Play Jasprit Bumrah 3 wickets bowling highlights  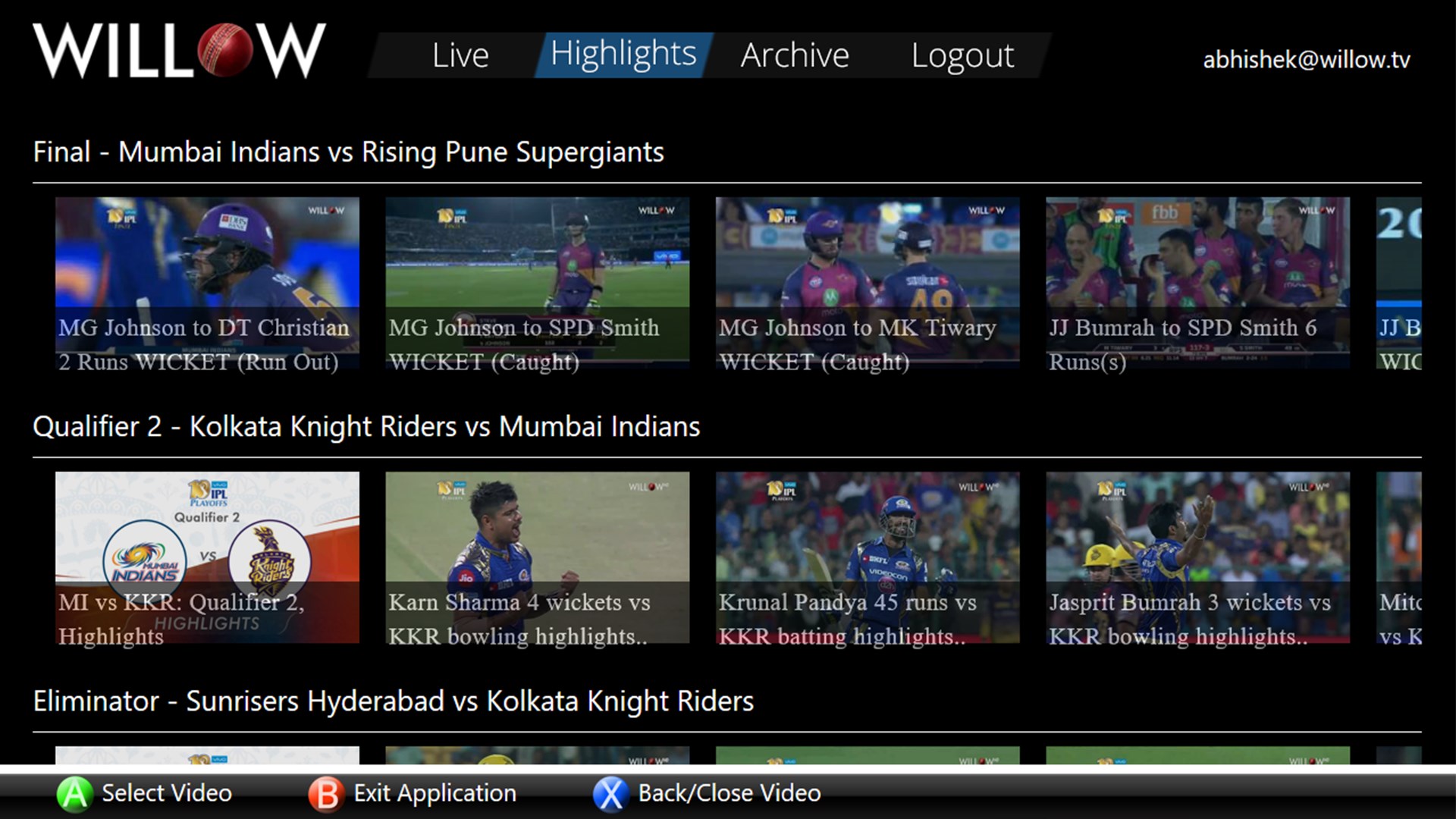pos(1197,558)
